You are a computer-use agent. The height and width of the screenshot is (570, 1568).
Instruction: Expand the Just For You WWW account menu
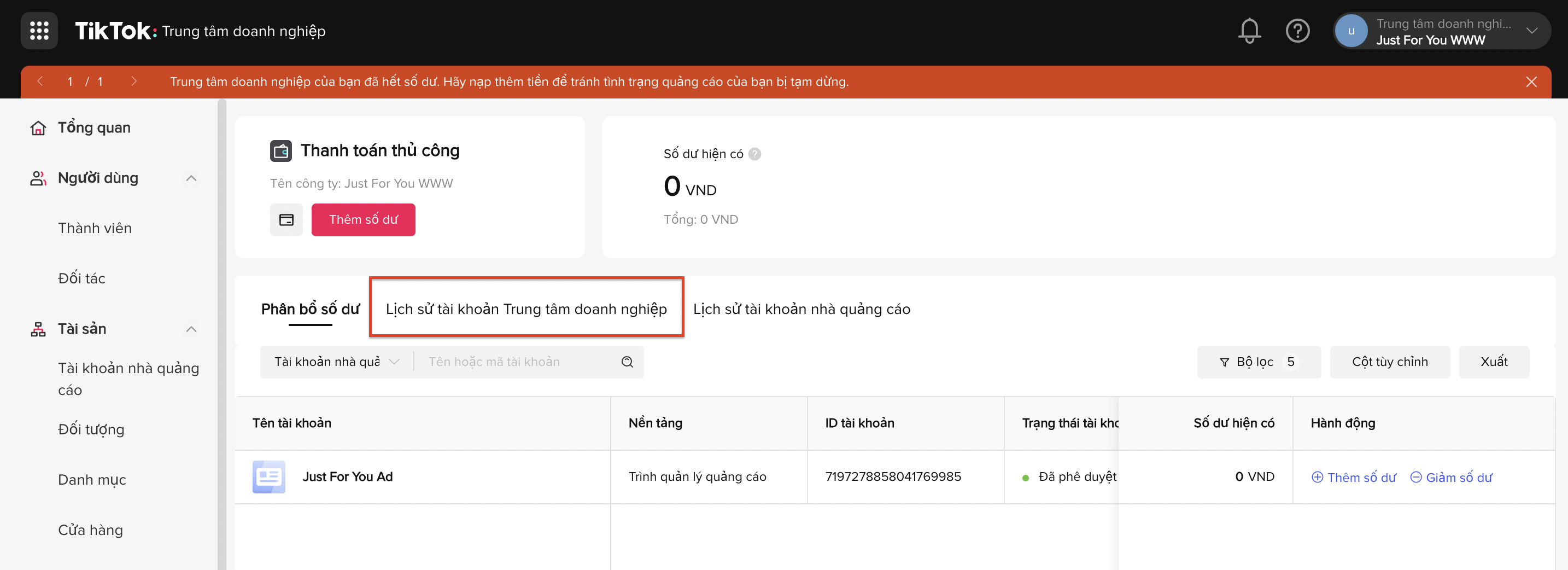pyautogui.click(x=1531, y=31)
